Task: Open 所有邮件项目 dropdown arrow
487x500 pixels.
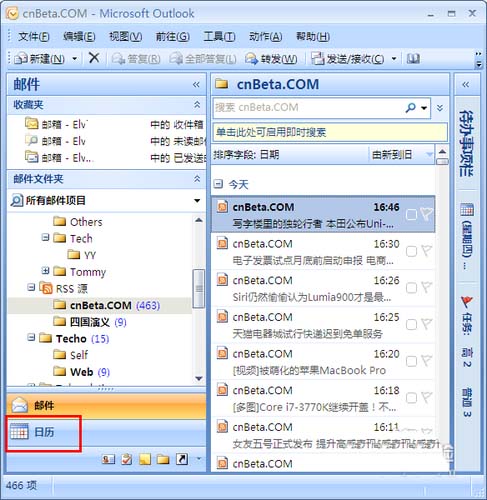Action: 197,201
